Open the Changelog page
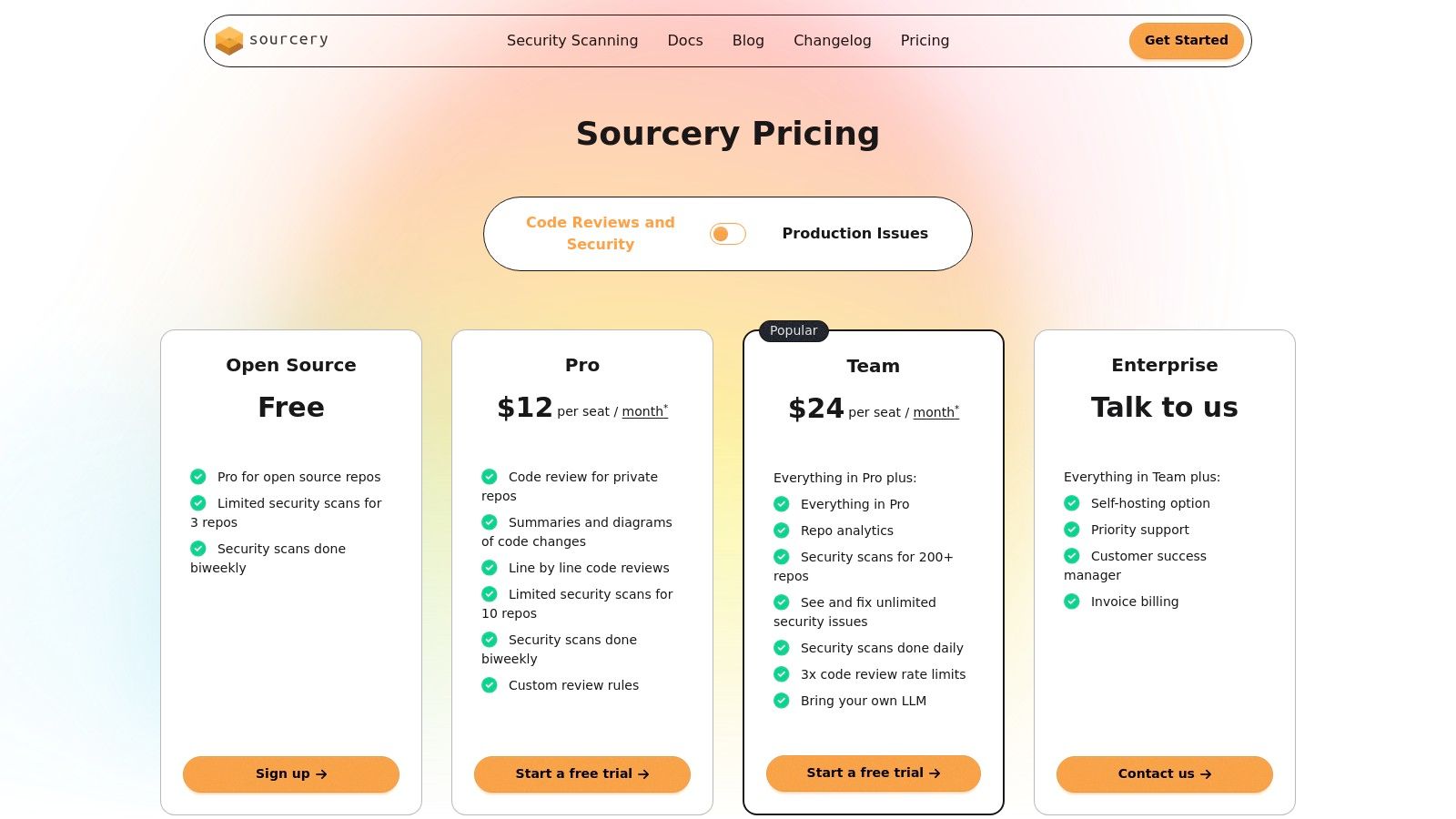This screenshot has width=1456, height=819. (832, 40)
